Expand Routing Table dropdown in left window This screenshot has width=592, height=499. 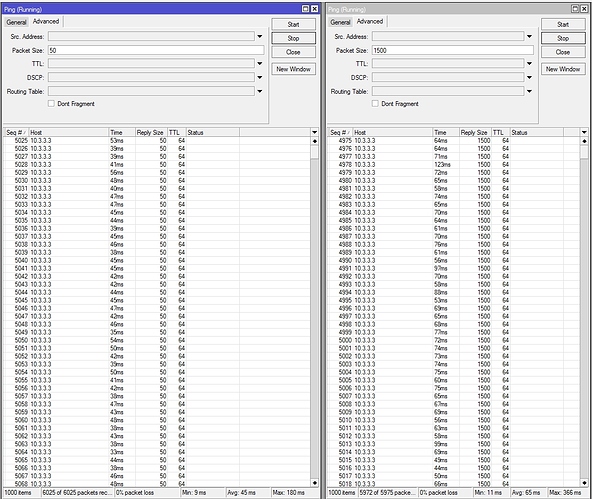click(260, 91)
